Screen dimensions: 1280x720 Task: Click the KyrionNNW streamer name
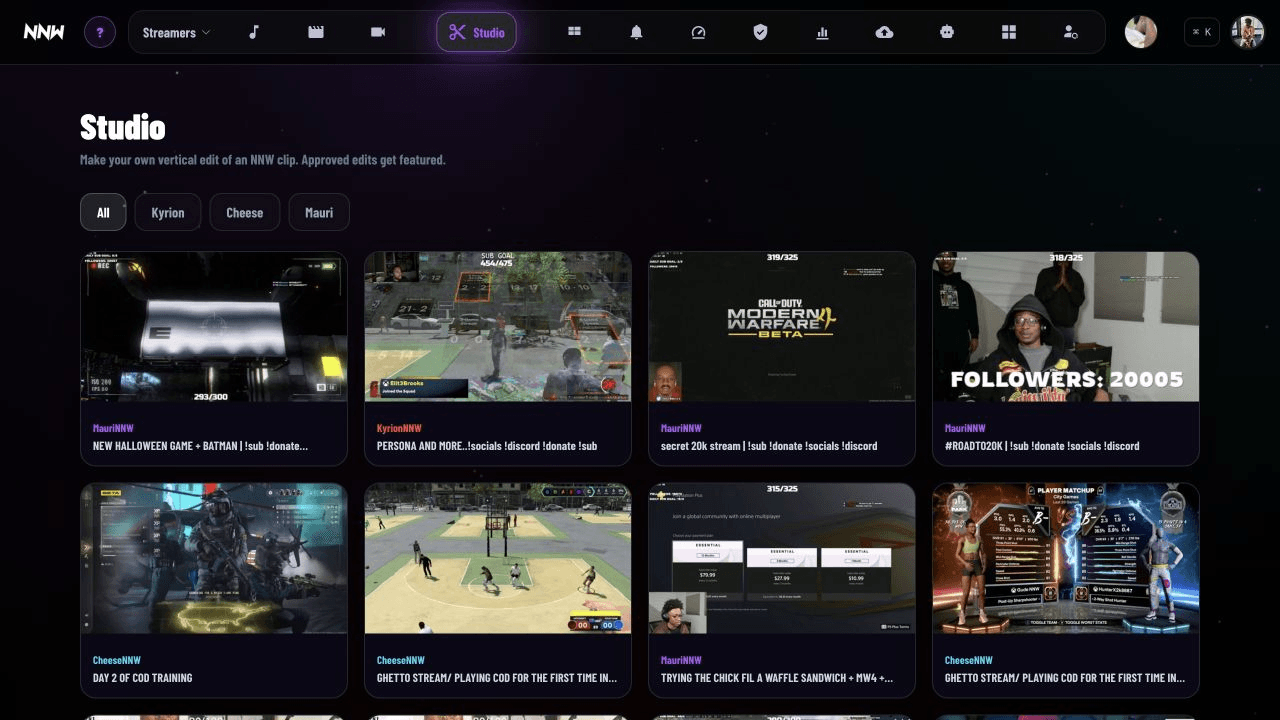tap(399, 428)
